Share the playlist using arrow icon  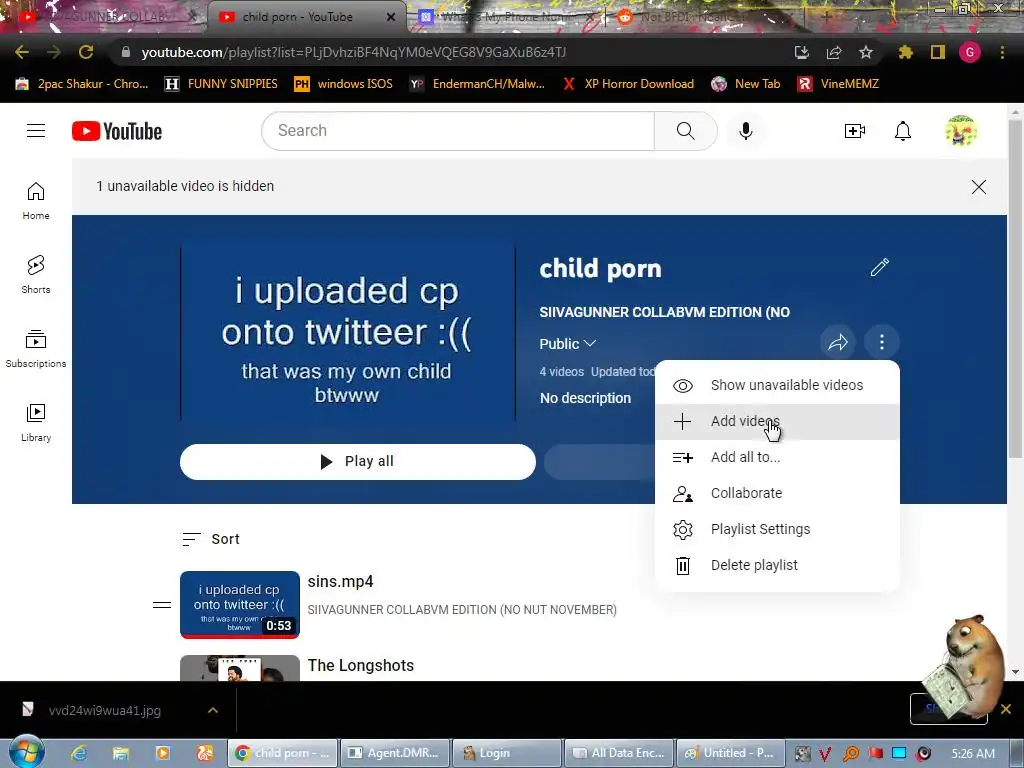(x=837, y=342)
